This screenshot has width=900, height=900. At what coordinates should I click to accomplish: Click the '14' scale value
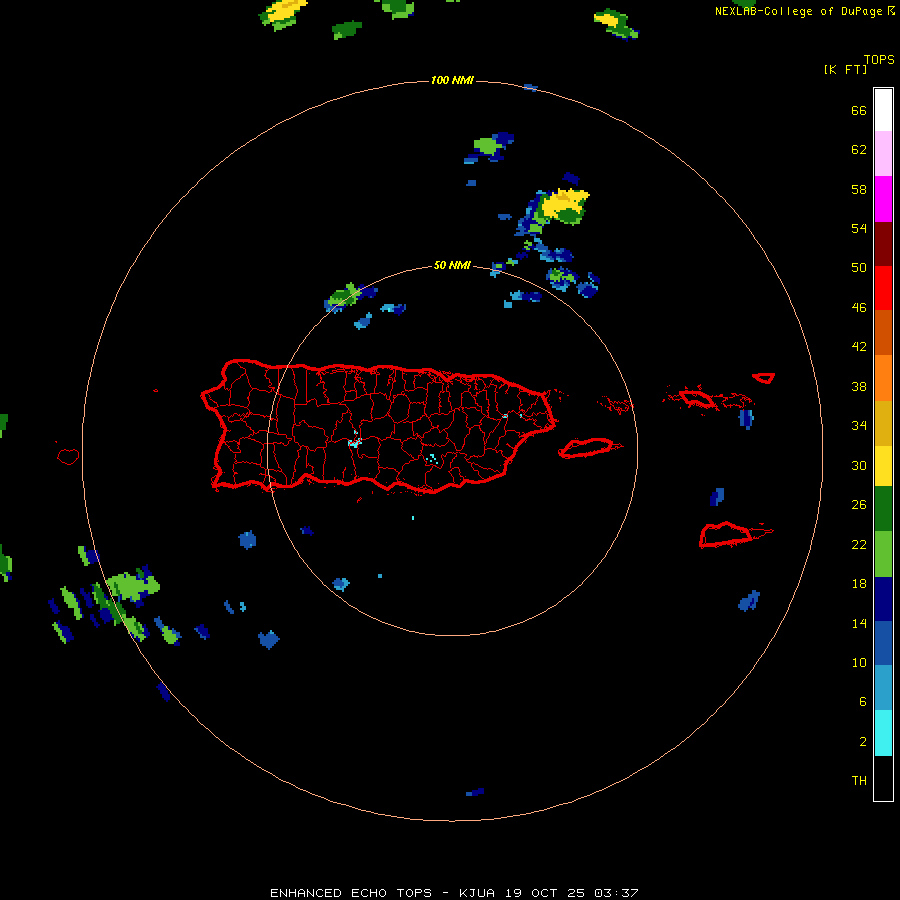(859, 623)
